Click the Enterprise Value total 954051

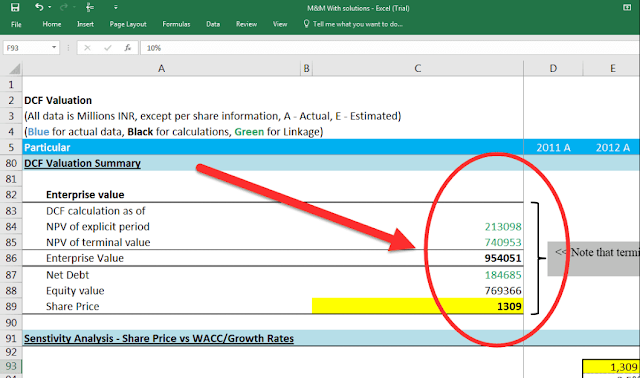[503, 258]
